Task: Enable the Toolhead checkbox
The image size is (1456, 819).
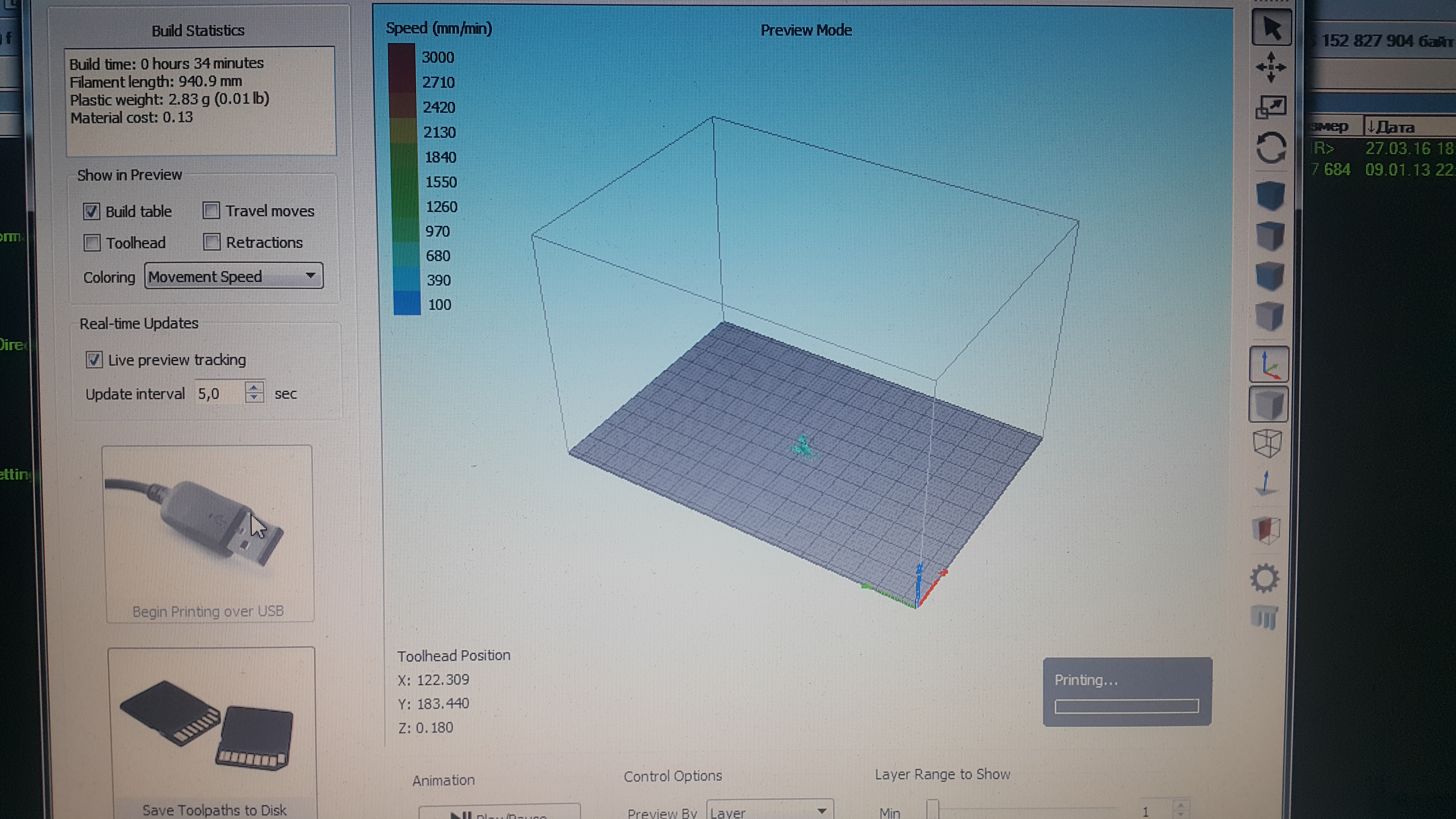Action: point(92,243)
